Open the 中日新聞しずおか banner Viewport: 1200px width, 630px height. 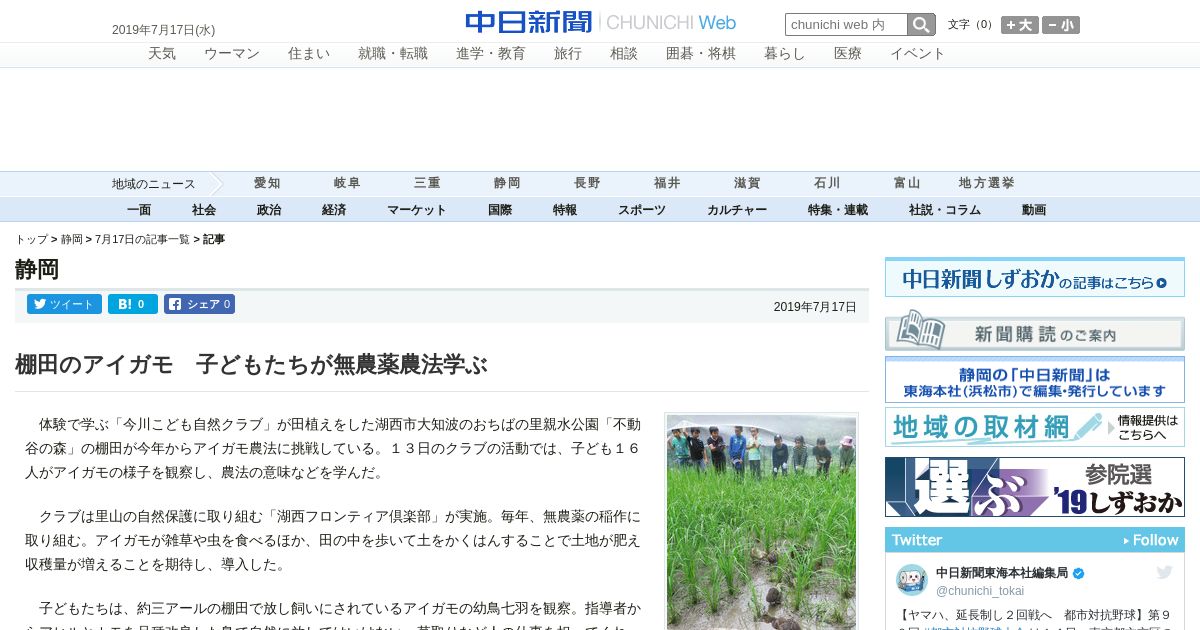[x=1035, y=277]
